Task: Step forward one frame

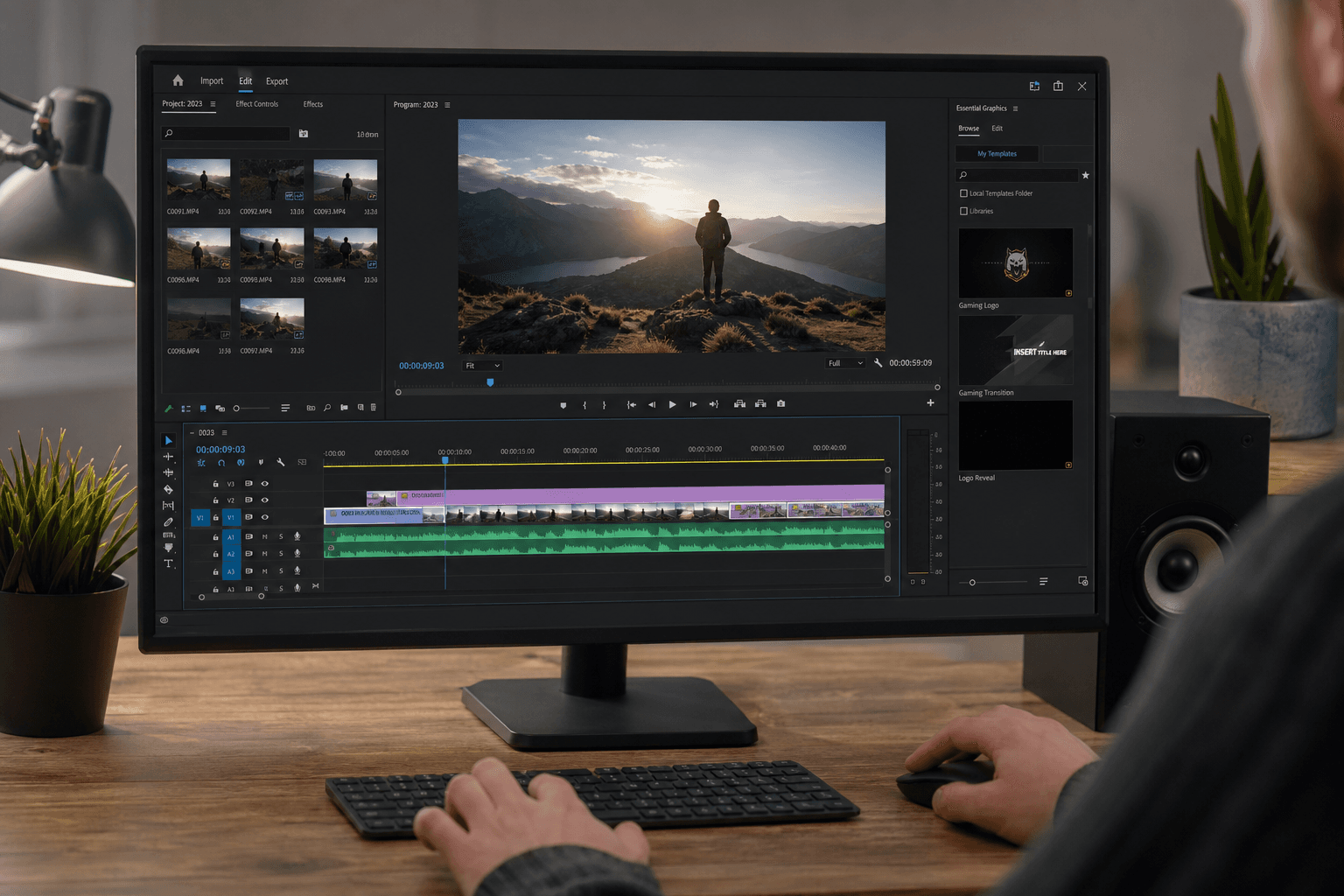Action: point(693,404)
